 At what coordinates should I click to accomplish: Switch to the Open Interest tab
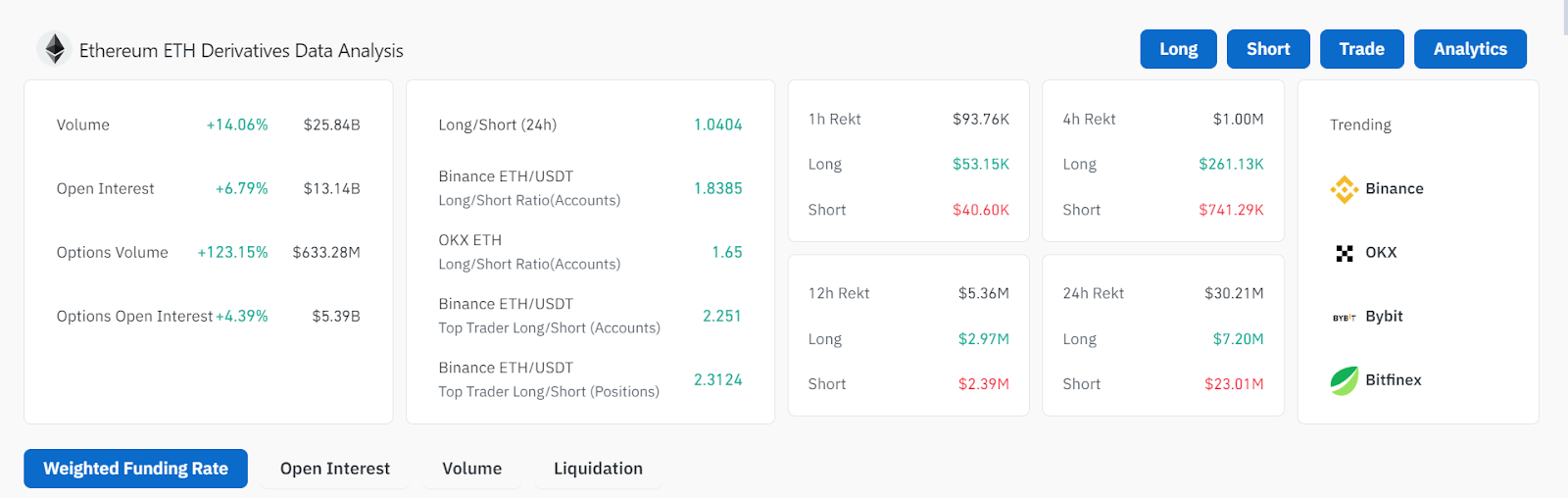point(334,469)
